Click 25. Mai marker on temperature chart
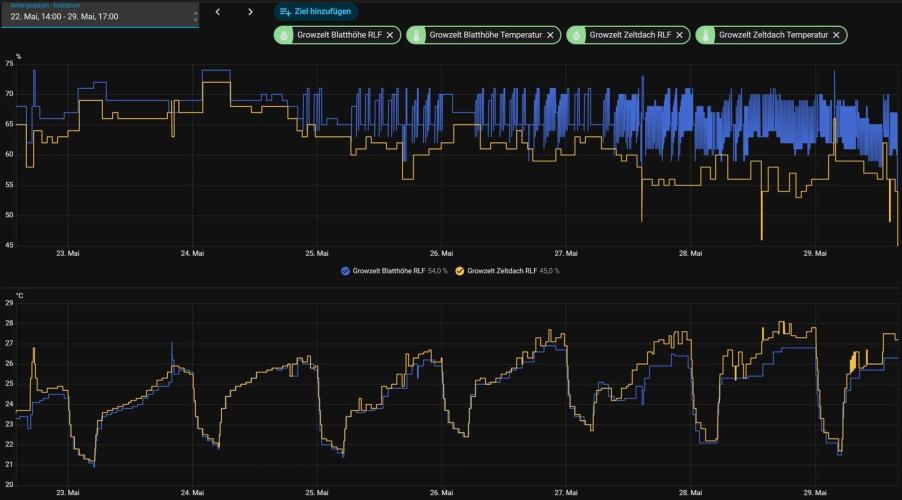The width and height of the screenshot is (902, 500). pos(316,493)
